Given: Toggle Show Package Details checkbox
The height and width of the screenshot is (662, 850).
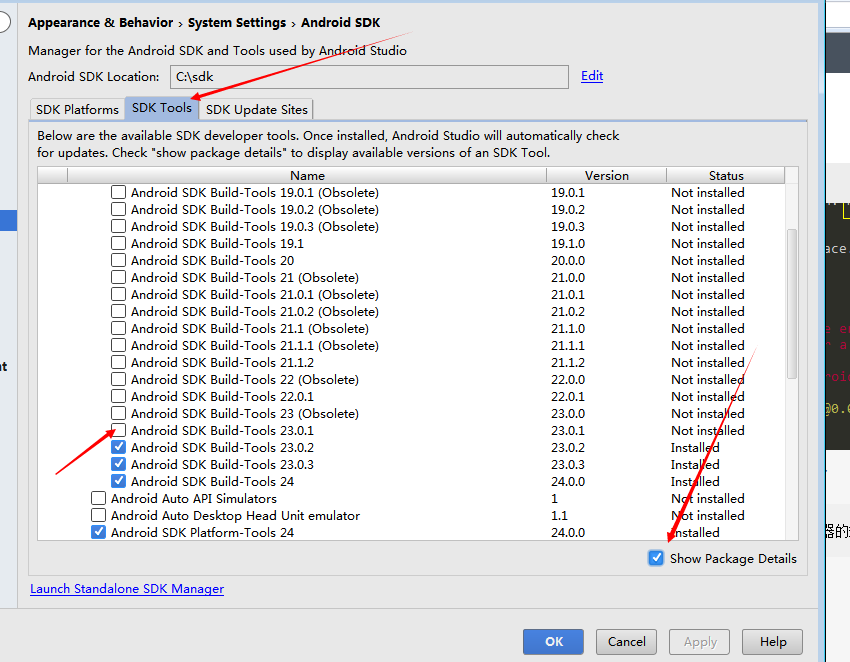Looking at the screenshot, I should pos(656,558).
